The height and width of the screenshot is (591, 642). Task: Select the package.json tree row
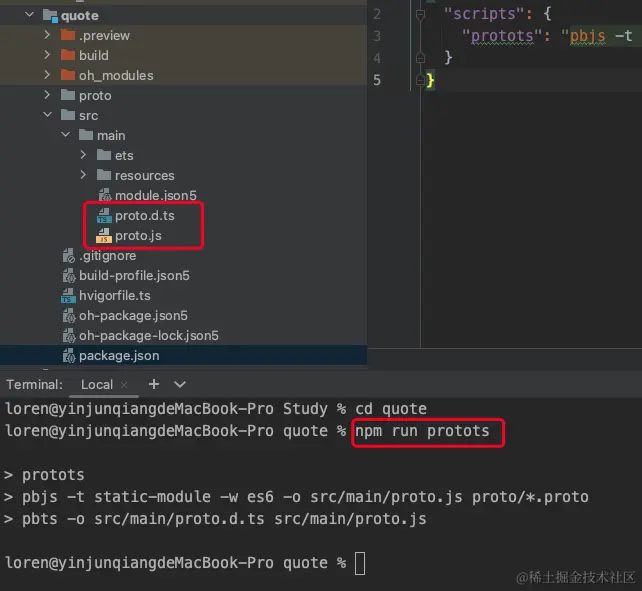(x=183, y=356)
